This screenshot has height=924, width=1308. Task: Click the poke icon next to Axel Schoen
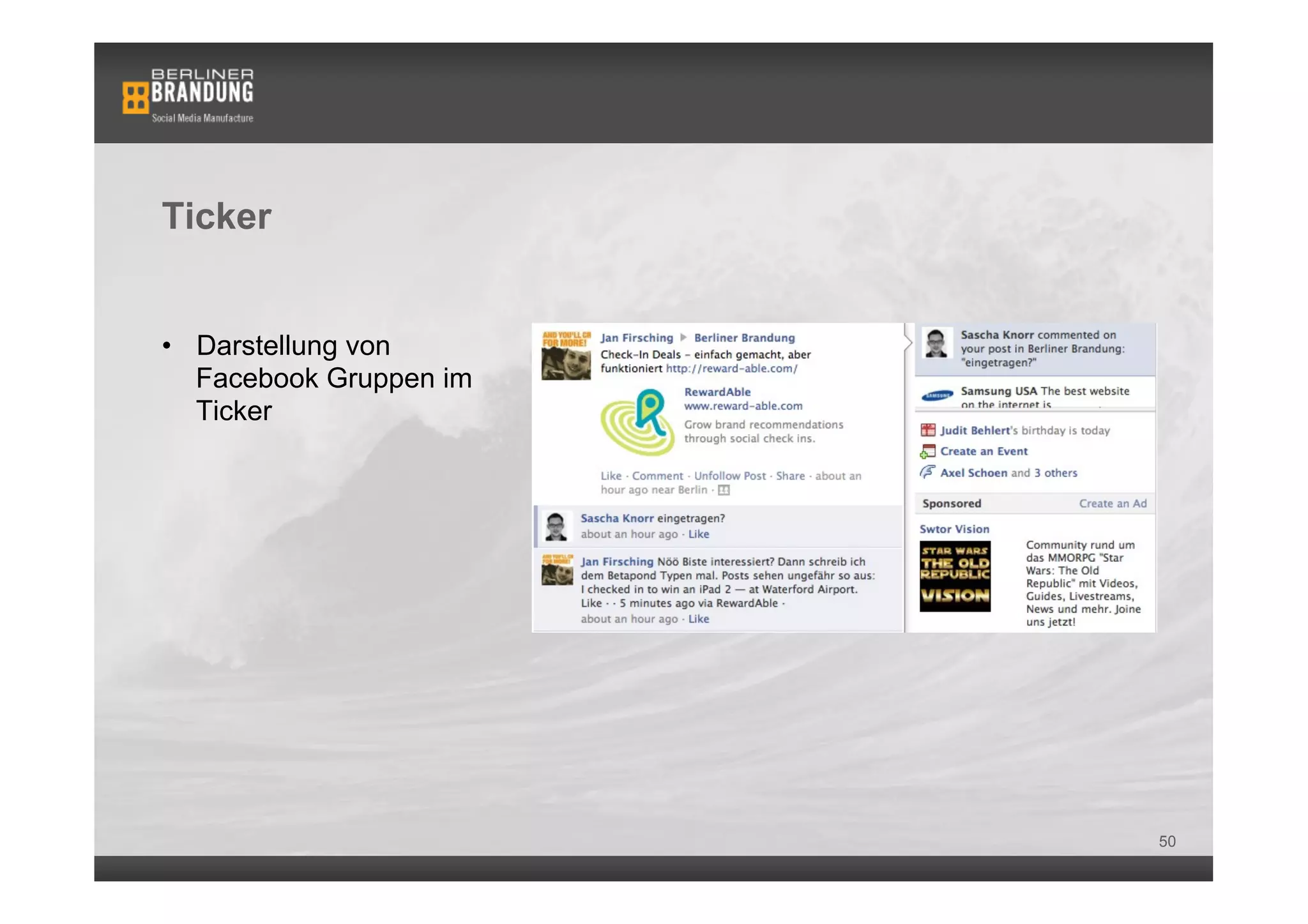pos(927,473)
